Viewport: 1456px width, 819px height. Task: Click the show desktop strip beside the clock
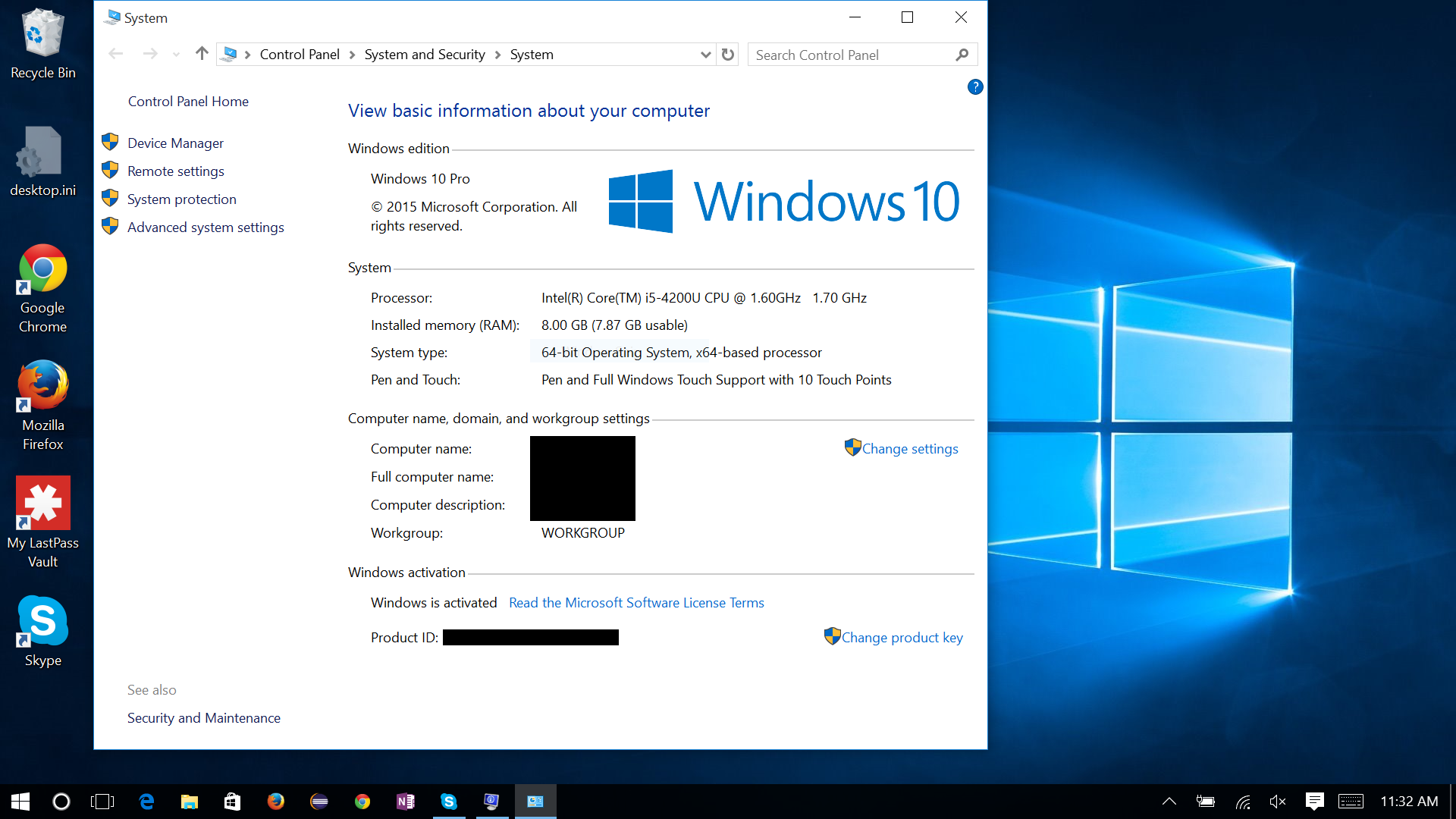tap(1452, 802)
